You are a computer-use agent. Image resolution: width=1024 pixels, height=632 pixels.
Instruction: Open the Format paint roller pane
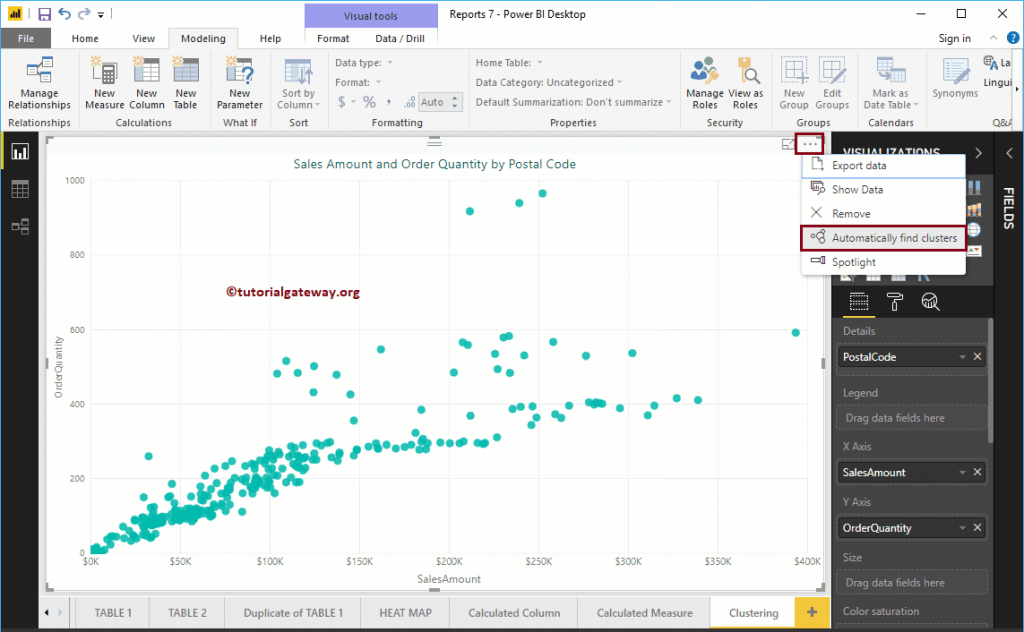[895, 302]
